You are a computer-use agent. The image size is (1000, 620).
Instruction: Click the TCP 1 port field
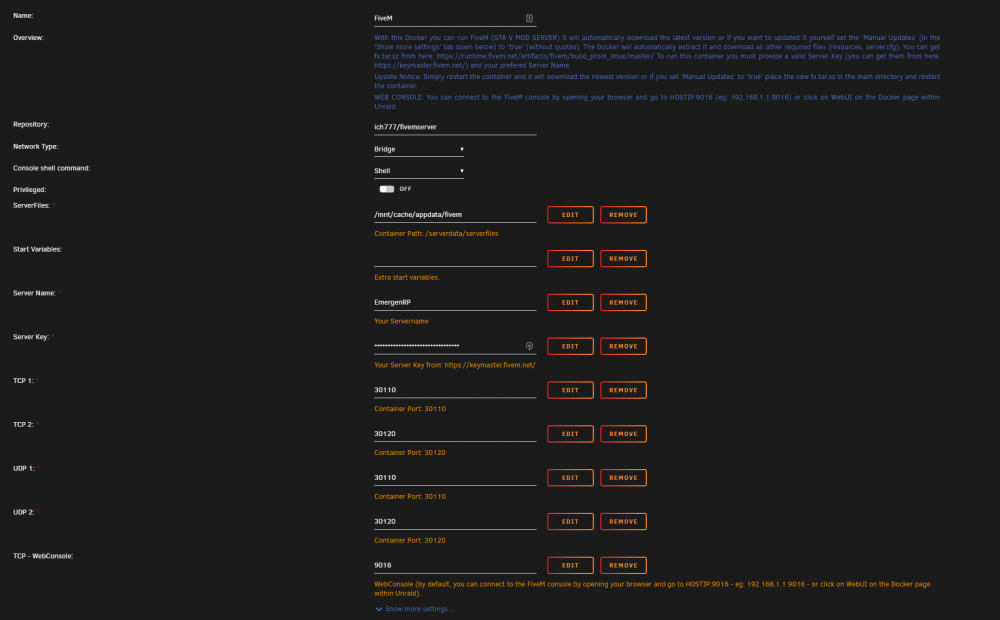click(x=455, y=390)
